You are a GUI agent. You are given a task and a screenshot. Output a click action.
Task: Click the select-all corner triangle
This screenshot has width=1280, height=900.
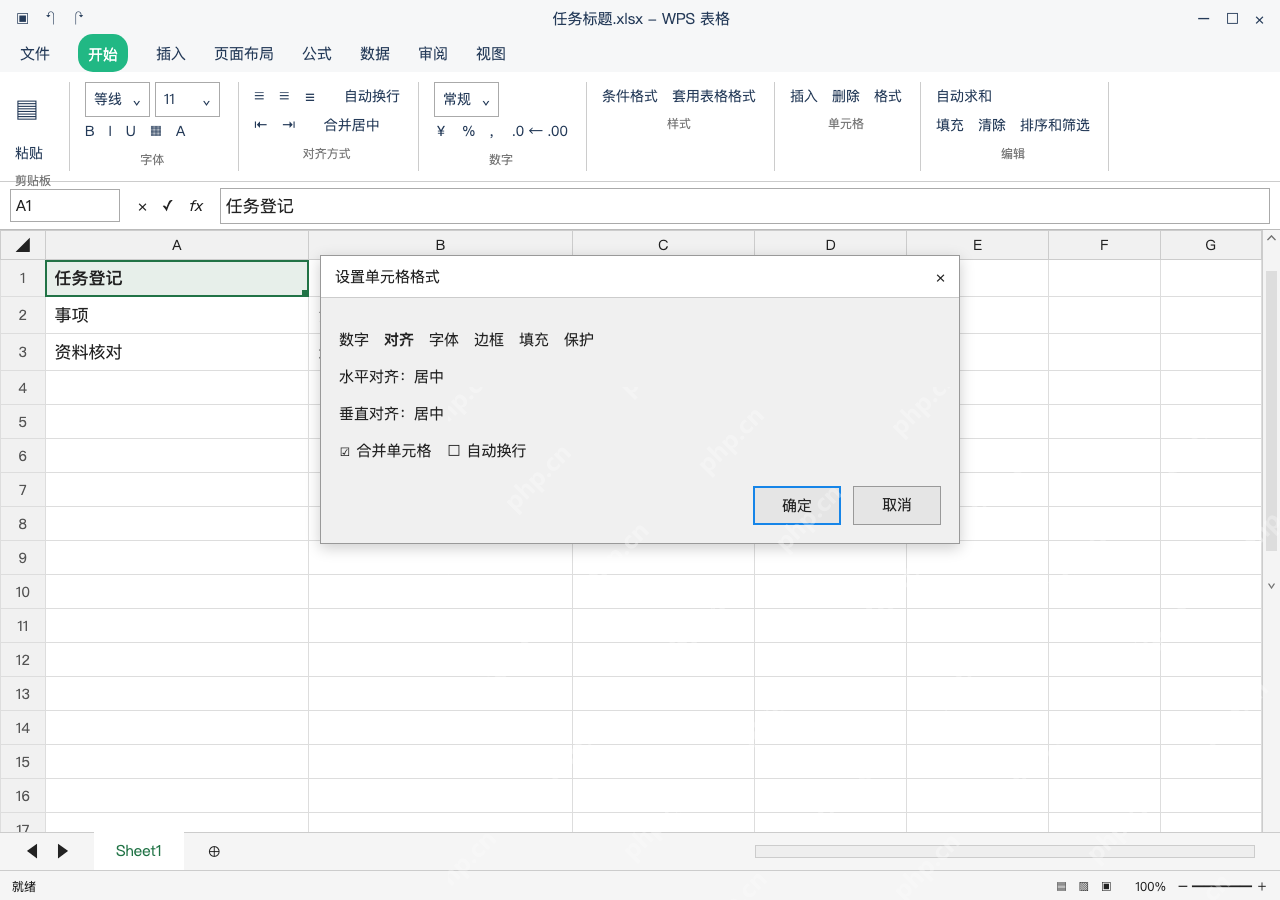click(x=23, y=245)
